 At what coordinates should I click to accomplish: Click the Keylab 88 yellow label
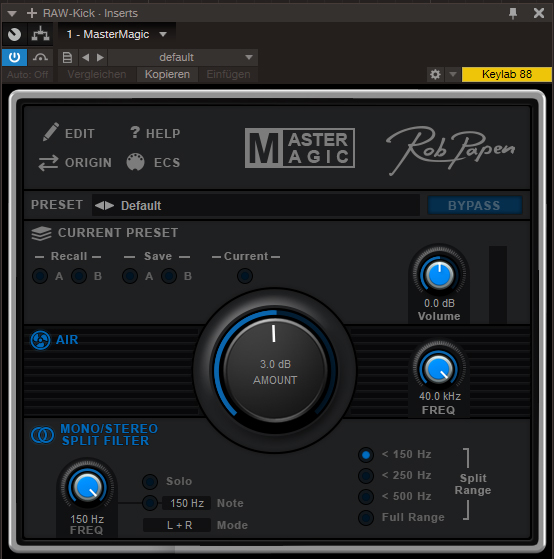coord(507,74)
